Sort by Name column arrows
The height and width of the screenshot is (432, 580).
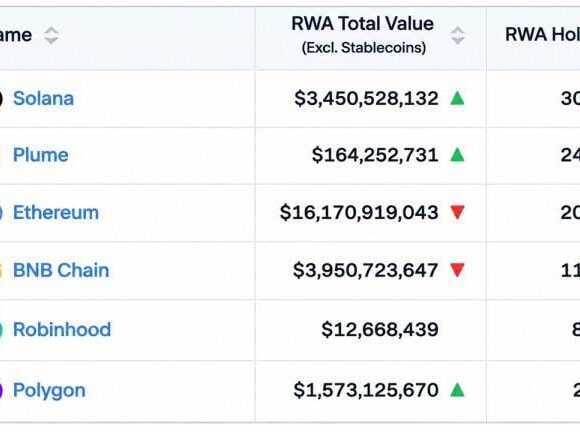51,36
